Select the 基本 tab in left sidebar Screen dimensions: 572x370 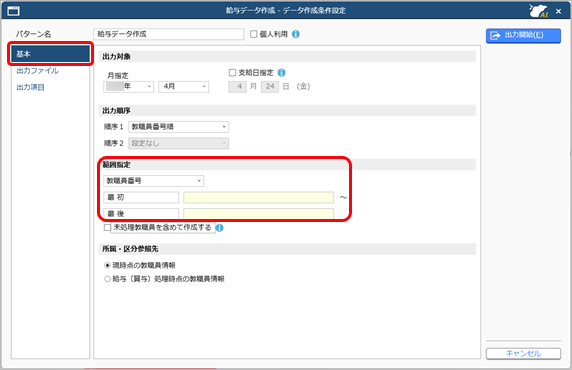pos(50,54)
